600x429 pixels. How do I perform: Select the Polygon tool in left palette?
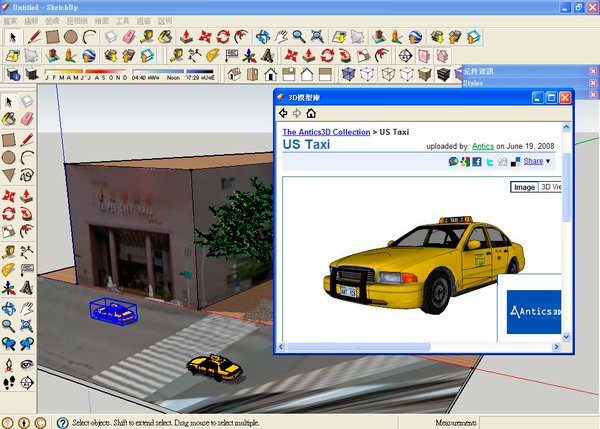point(9,175)
